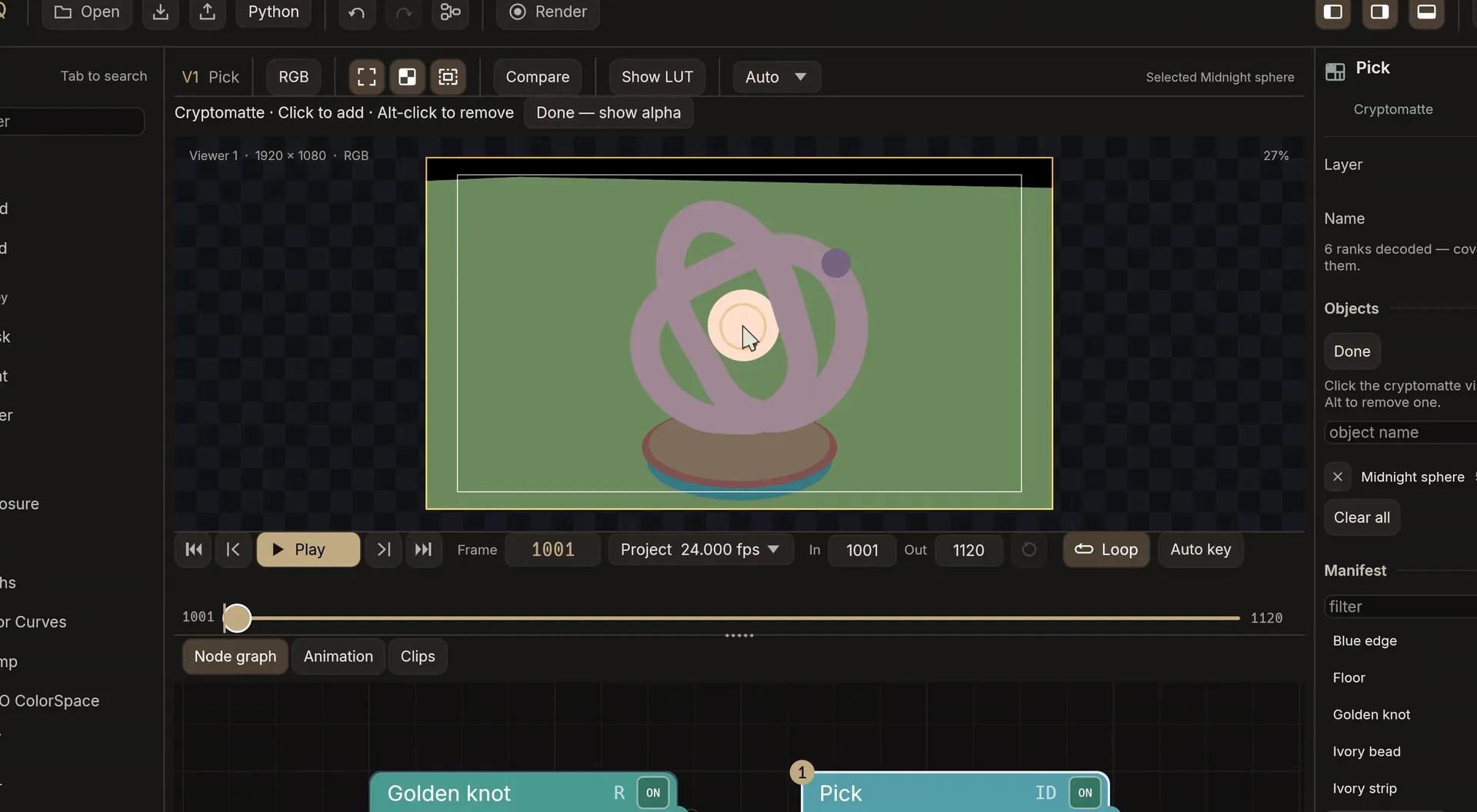The width and height of the screenshot is (1477, 812).
Task: Toggle the Loop playback button
Action: (1106, 550)
